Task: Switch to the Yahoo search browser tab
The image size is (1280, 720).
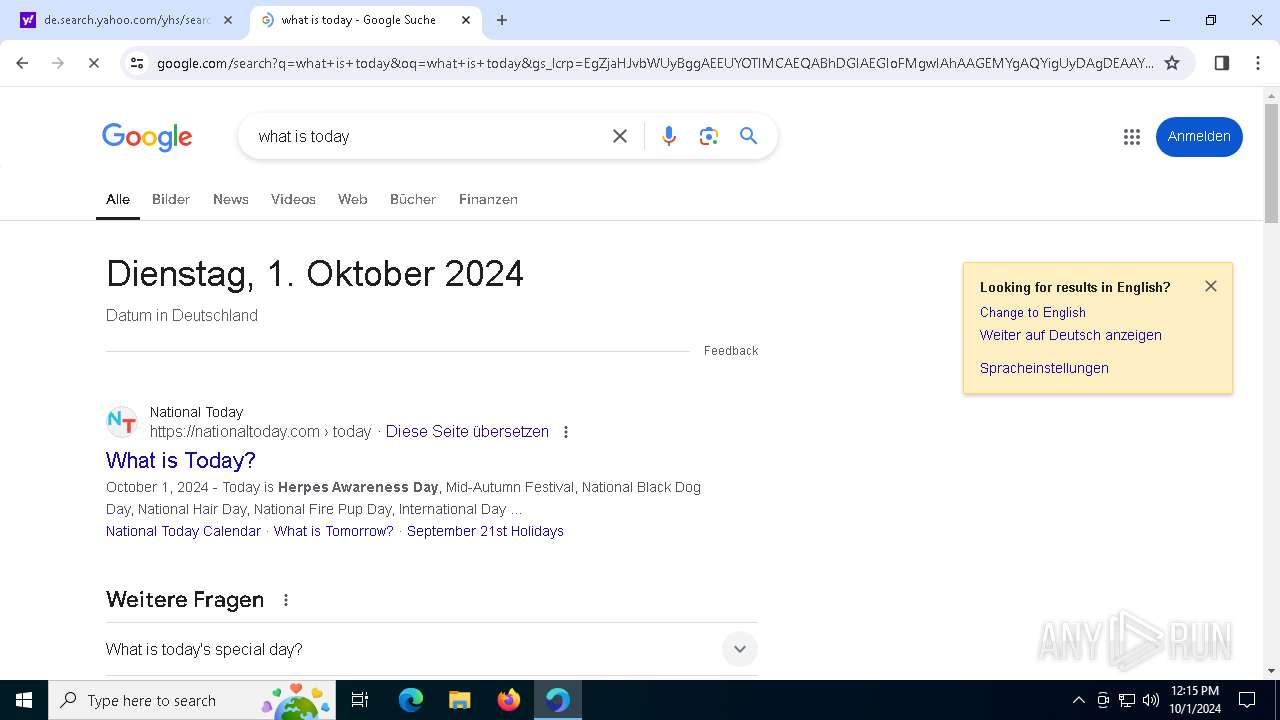Action: (x=125, y=20)
